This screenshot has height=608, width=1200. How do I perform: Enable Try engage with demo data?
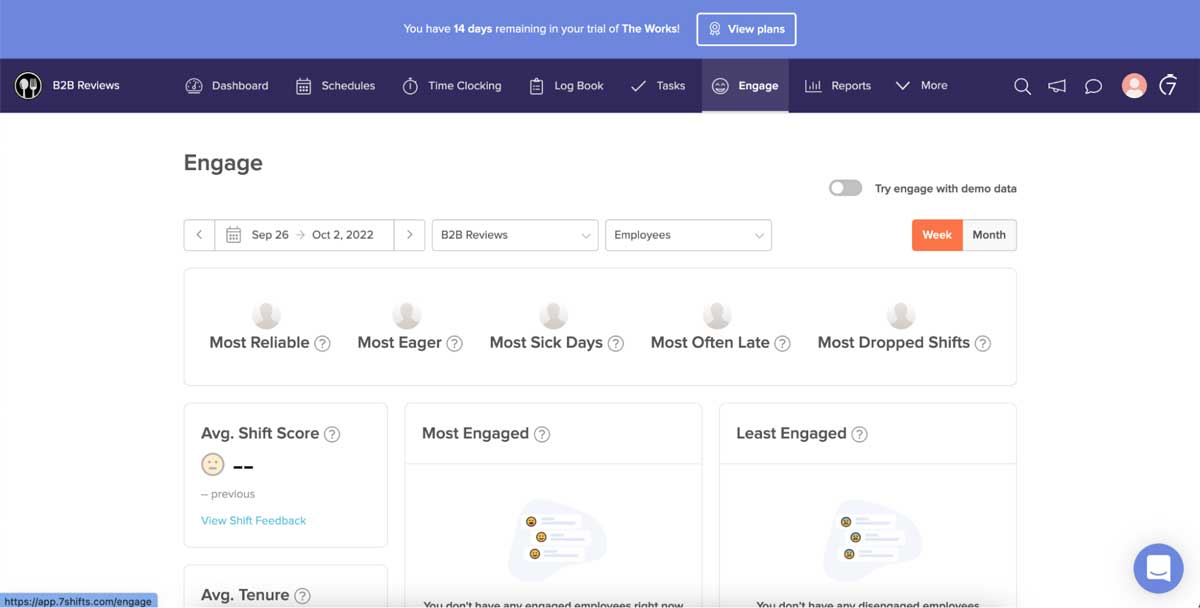click(845, 187)
